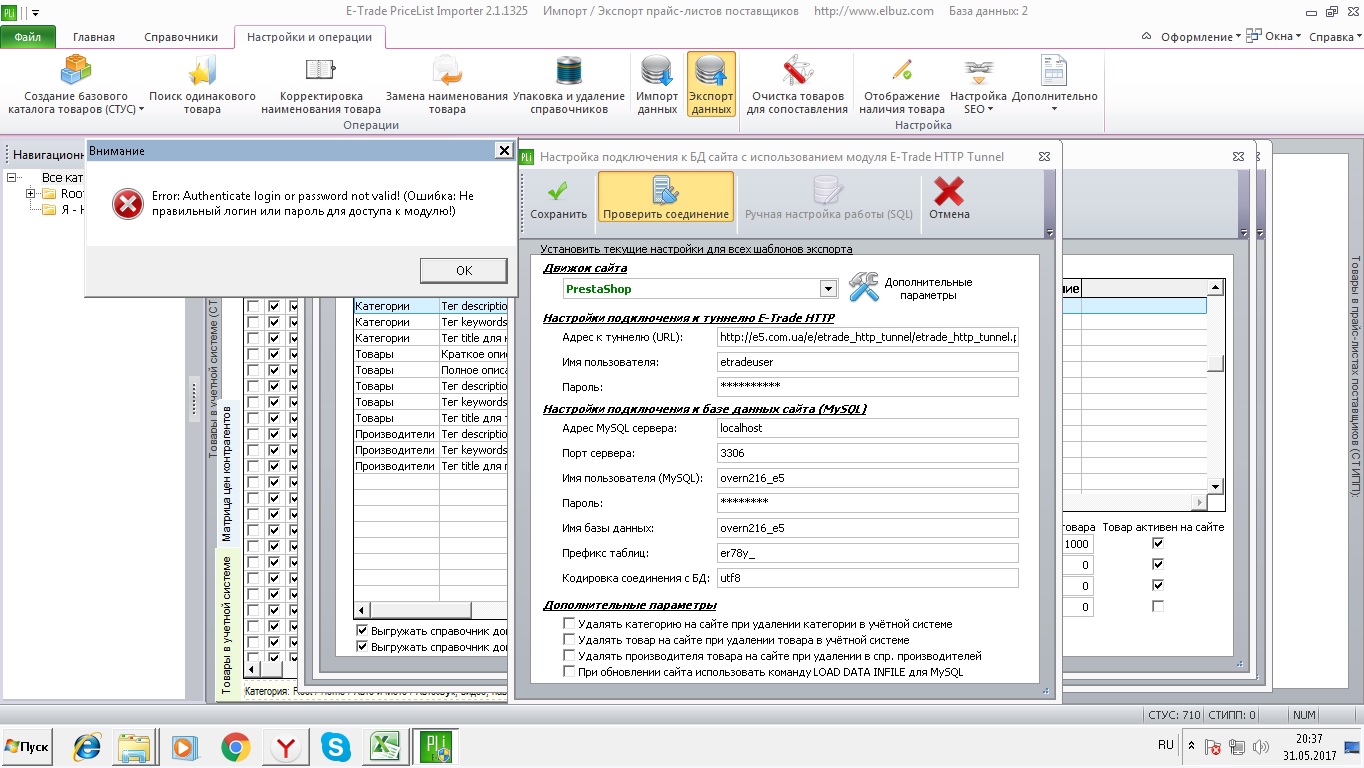Screen dimensions: 1364x768
Task: Open 'Отображение наличия товара' setting
Action: coord(901,84)
